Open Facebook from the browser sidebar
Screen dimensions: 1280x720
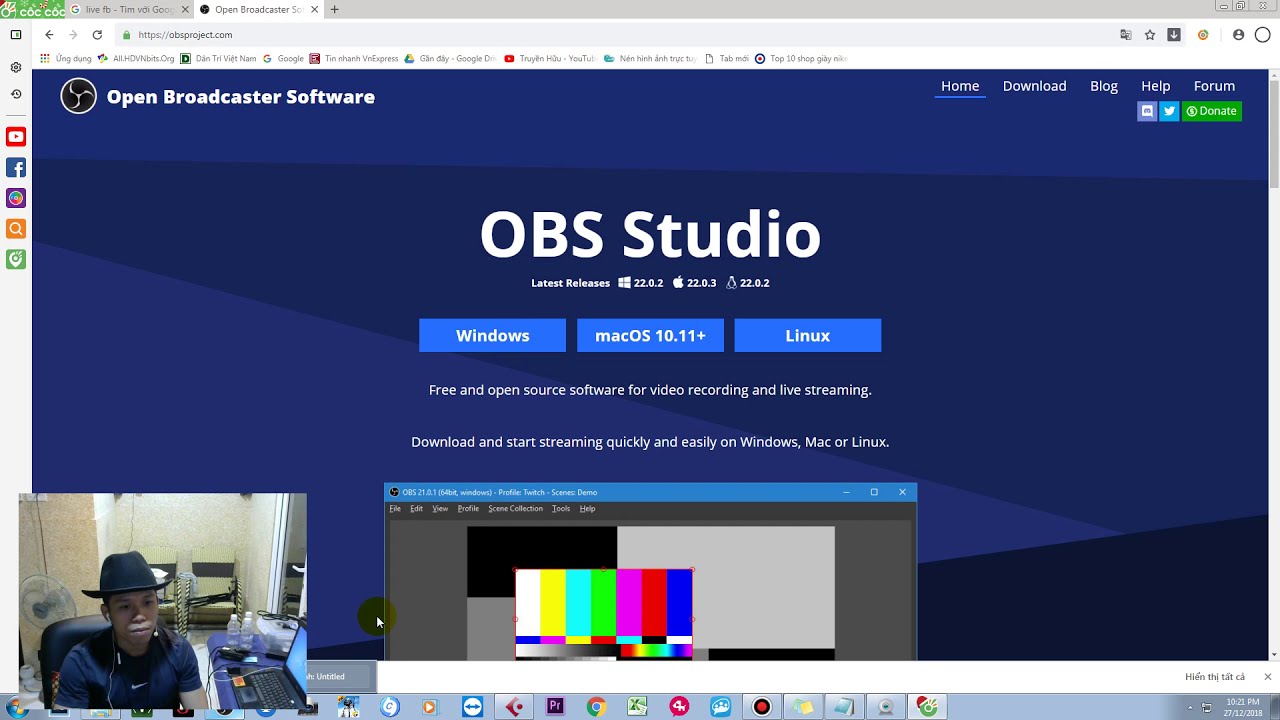click(x=16, y=168)
